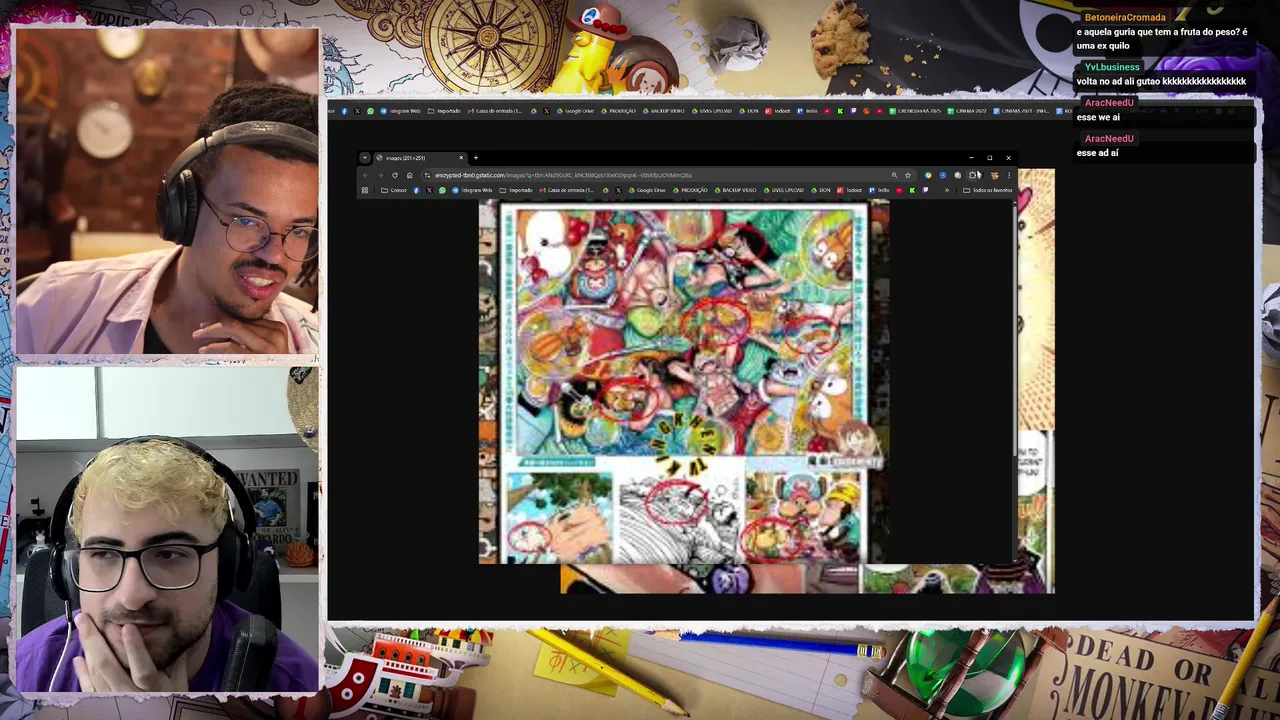1280x720 pixels.
Task: Open CINEMA 2021 bookmark
Action: pyautogui.click(x=1020, y=111)
